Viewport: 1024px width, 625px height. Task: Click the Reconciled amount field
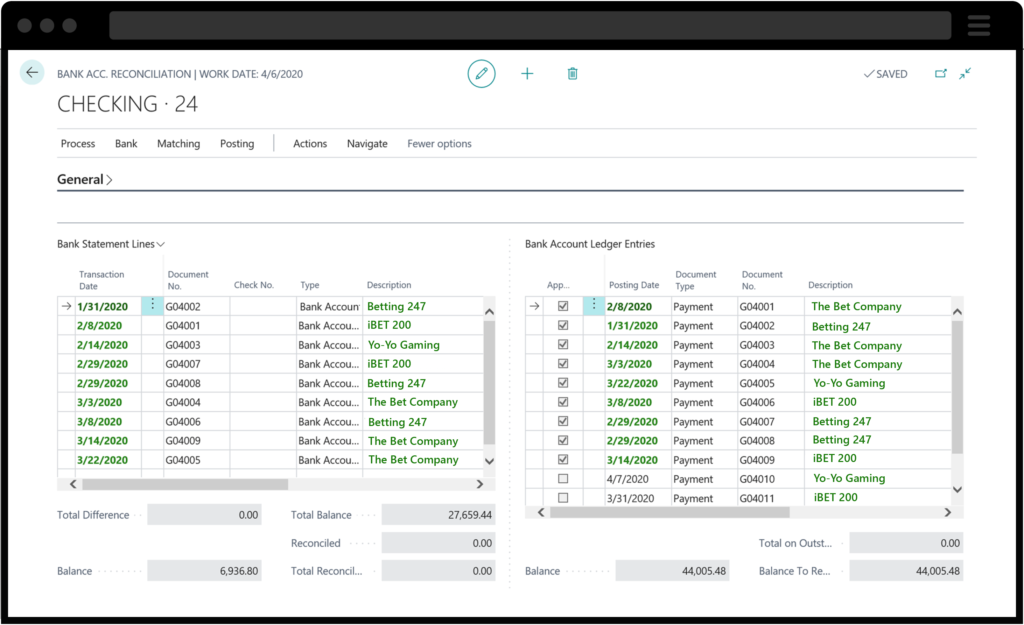point(438,543)
